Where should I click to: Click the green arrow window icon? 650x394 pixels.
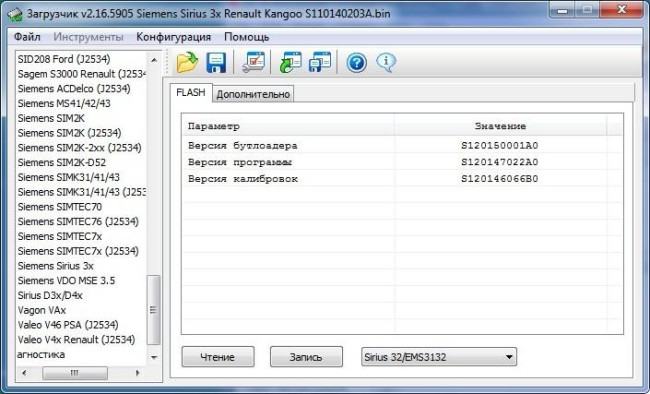[x=290, y=63]
